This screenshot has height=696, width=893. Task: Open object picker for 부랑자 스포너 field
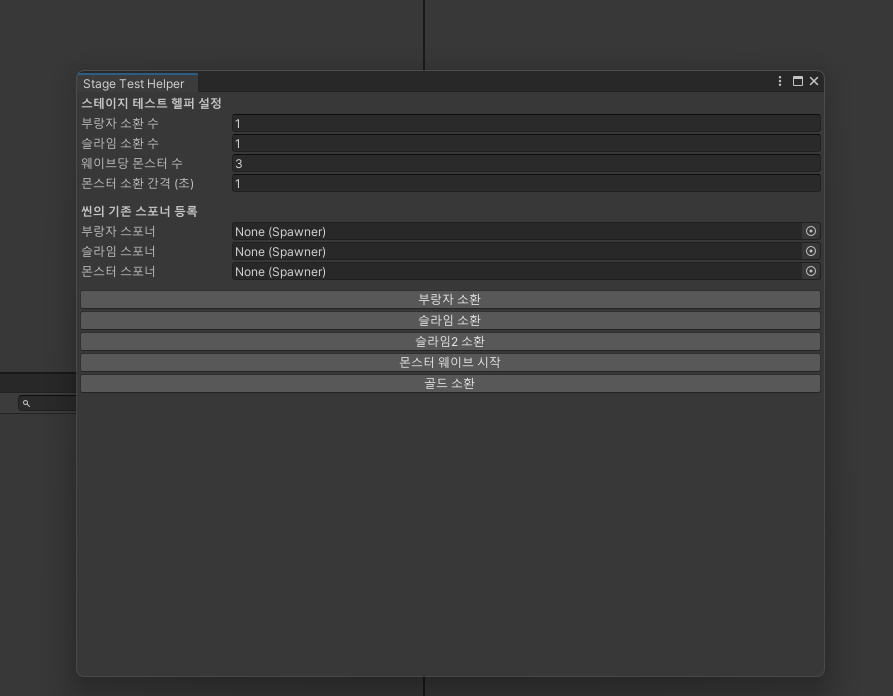click(x=810, y=231)
